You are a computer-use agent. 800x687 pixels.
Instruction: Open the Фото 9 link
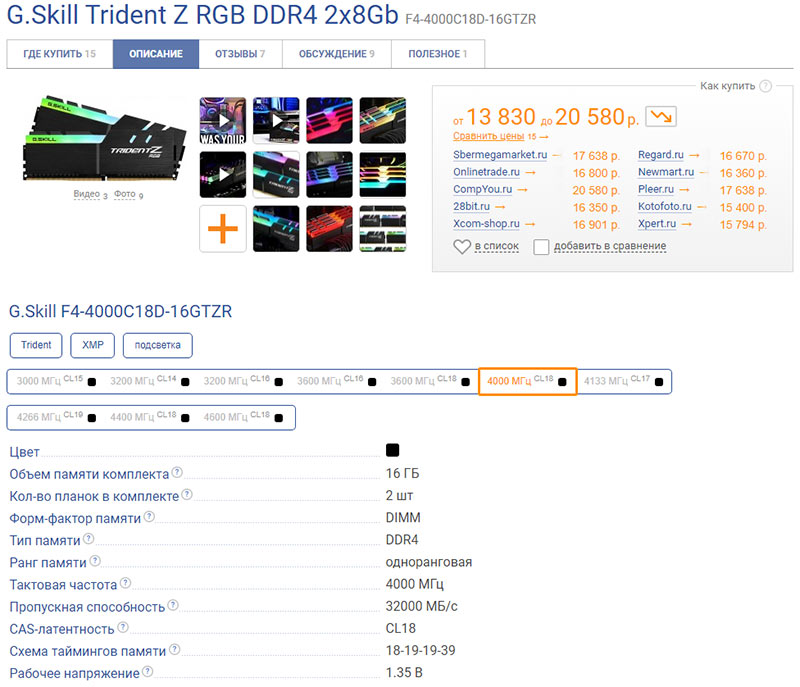128,194
